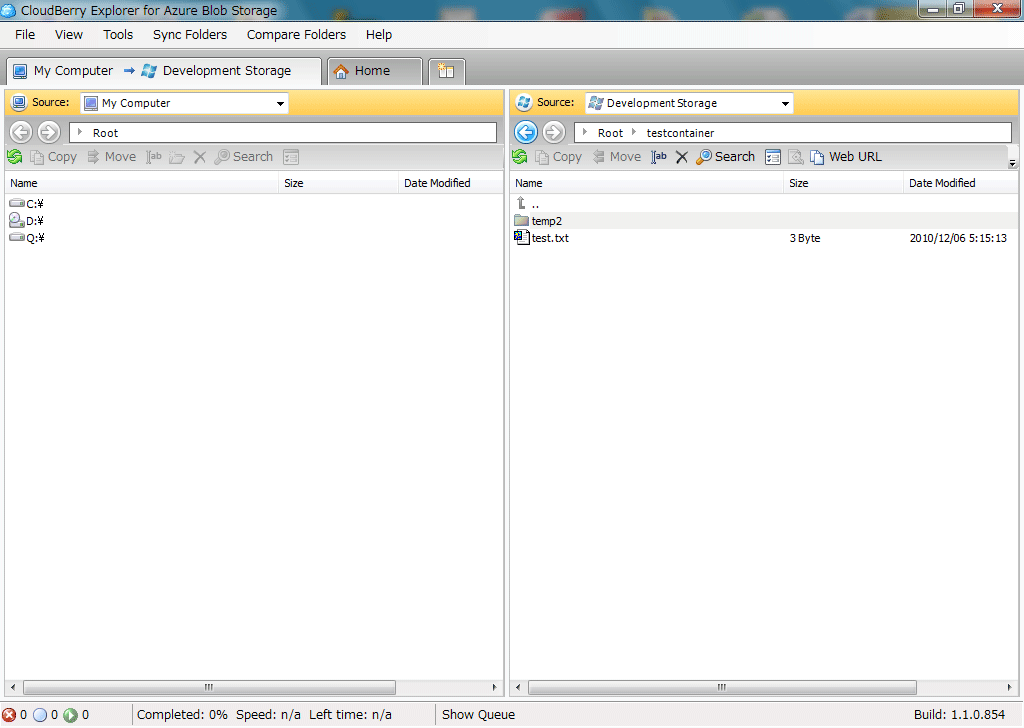This screenshot has width=1024, height=728.
Task: Click Move in the right pane toolbar
Action: coord(616,157)
